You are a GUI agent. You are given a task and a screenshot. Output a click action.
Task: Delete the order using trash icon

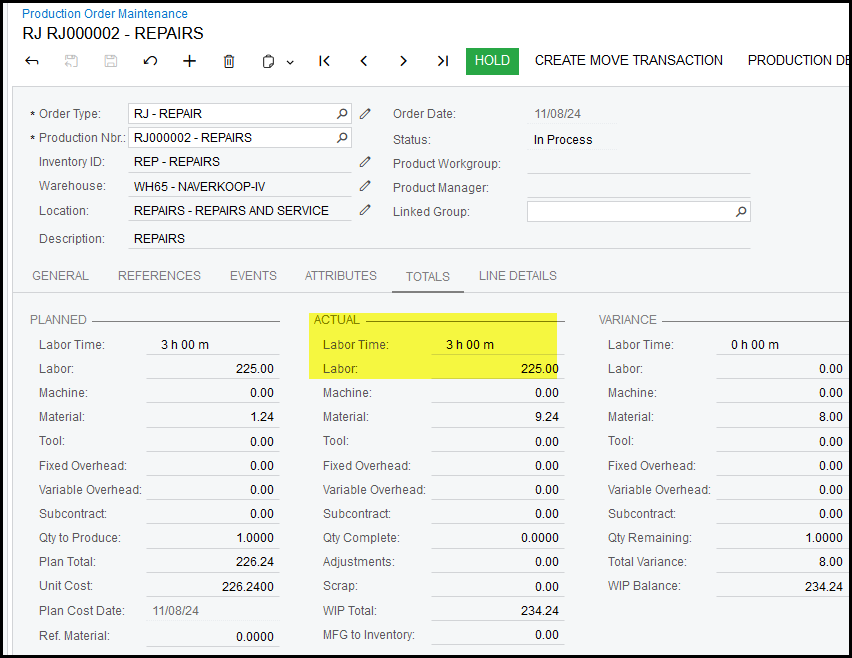(229, 61)
